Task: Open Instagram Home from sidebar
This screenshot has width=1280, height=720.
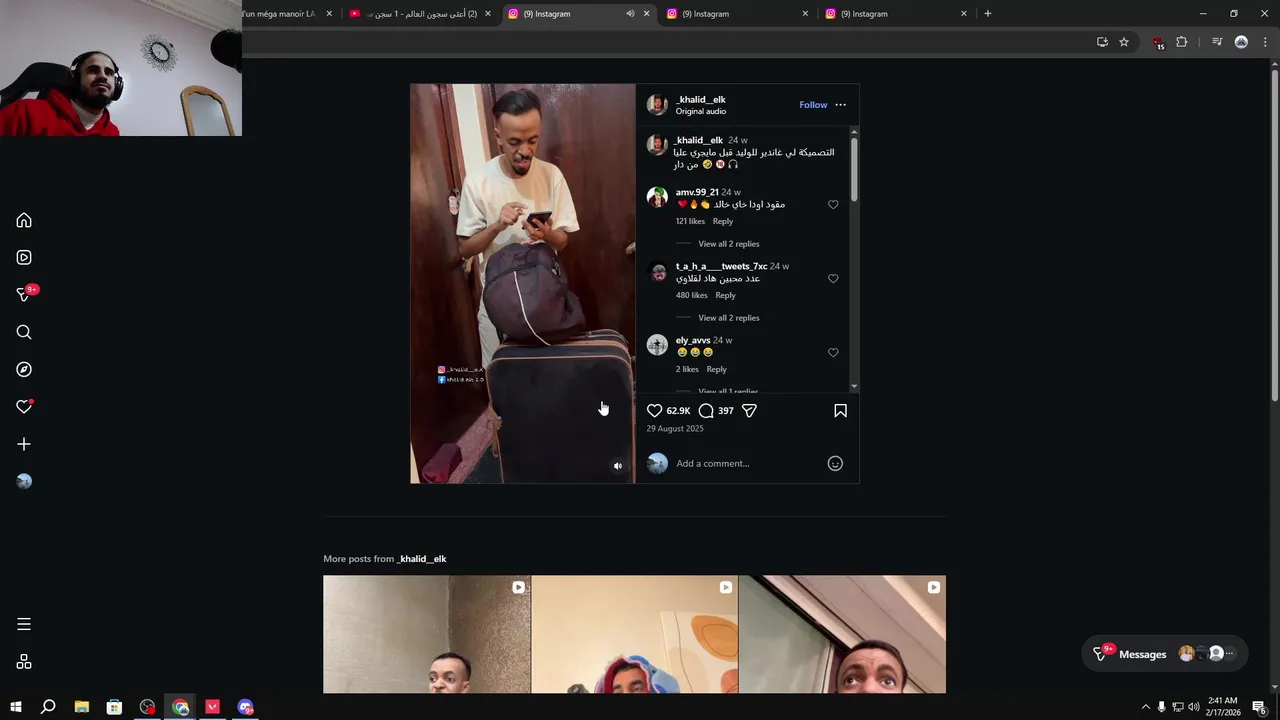Action: pos(24,220)
